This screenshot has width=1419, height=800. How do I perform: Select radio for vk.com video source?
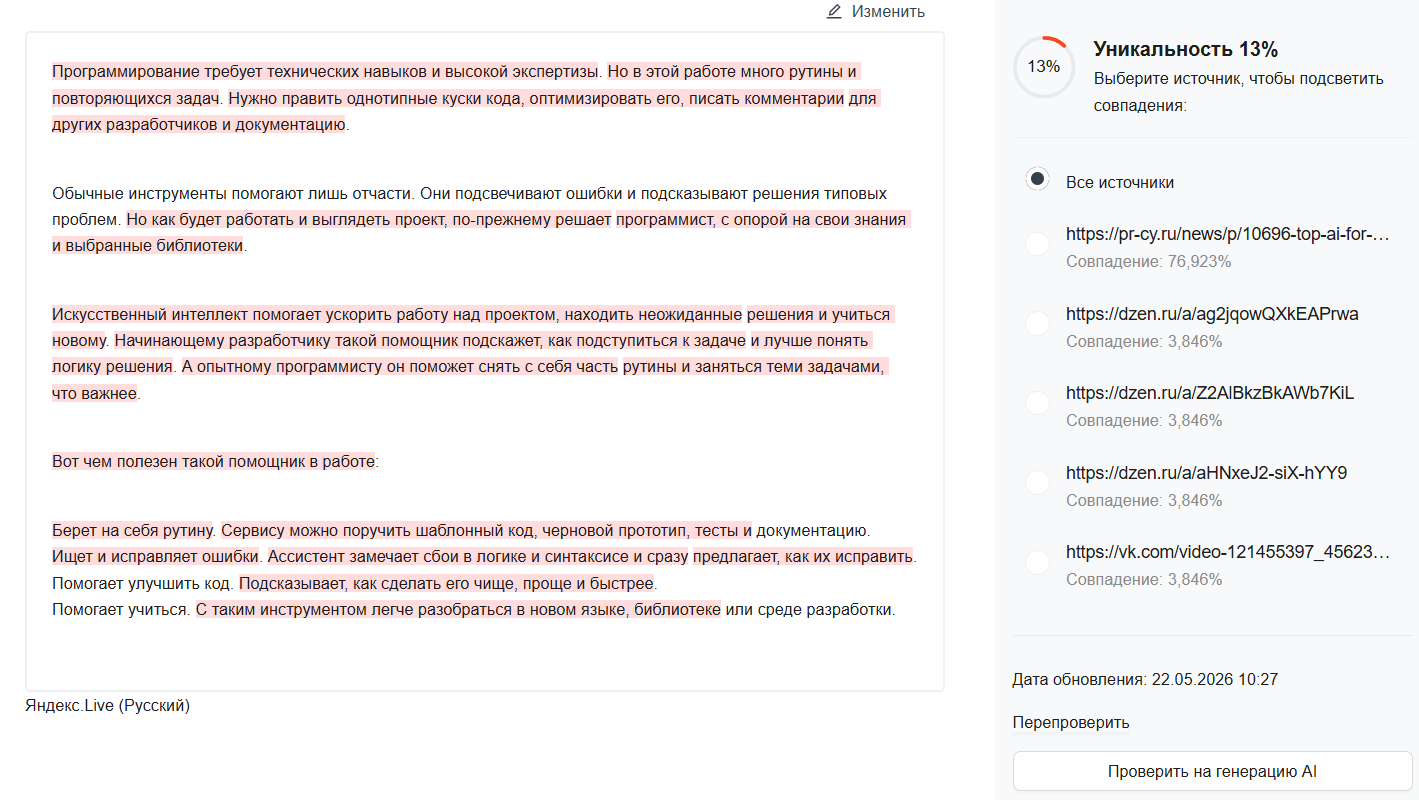[1038, 561]
